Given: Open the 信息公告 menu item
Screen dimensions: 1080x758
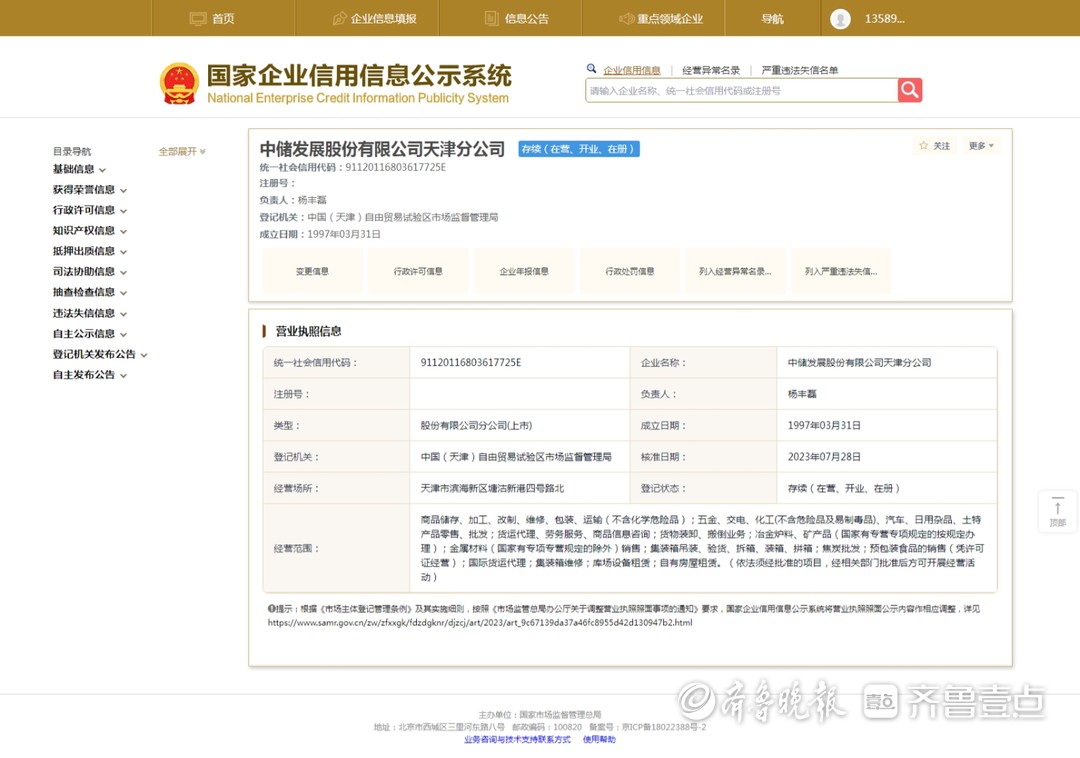Looking at the screenshot, I should tap(527, 19).
